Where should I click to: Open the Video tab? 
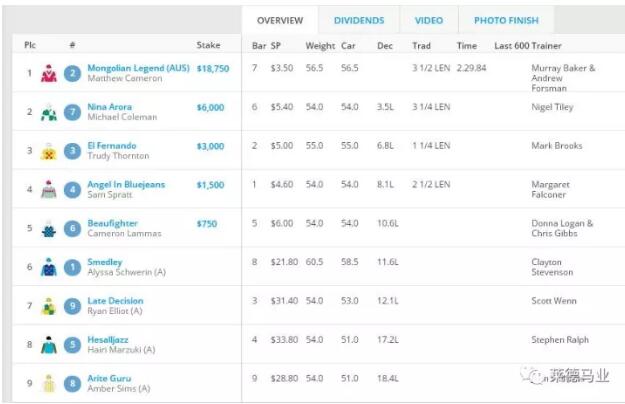[428, 20]
